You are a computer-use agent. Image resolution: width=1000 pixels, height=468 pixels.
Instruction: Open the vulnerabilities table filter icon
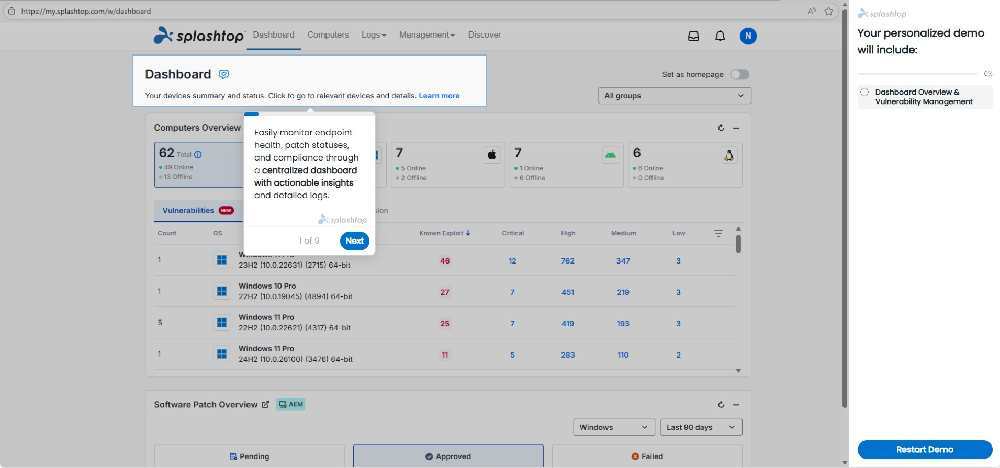718,233
